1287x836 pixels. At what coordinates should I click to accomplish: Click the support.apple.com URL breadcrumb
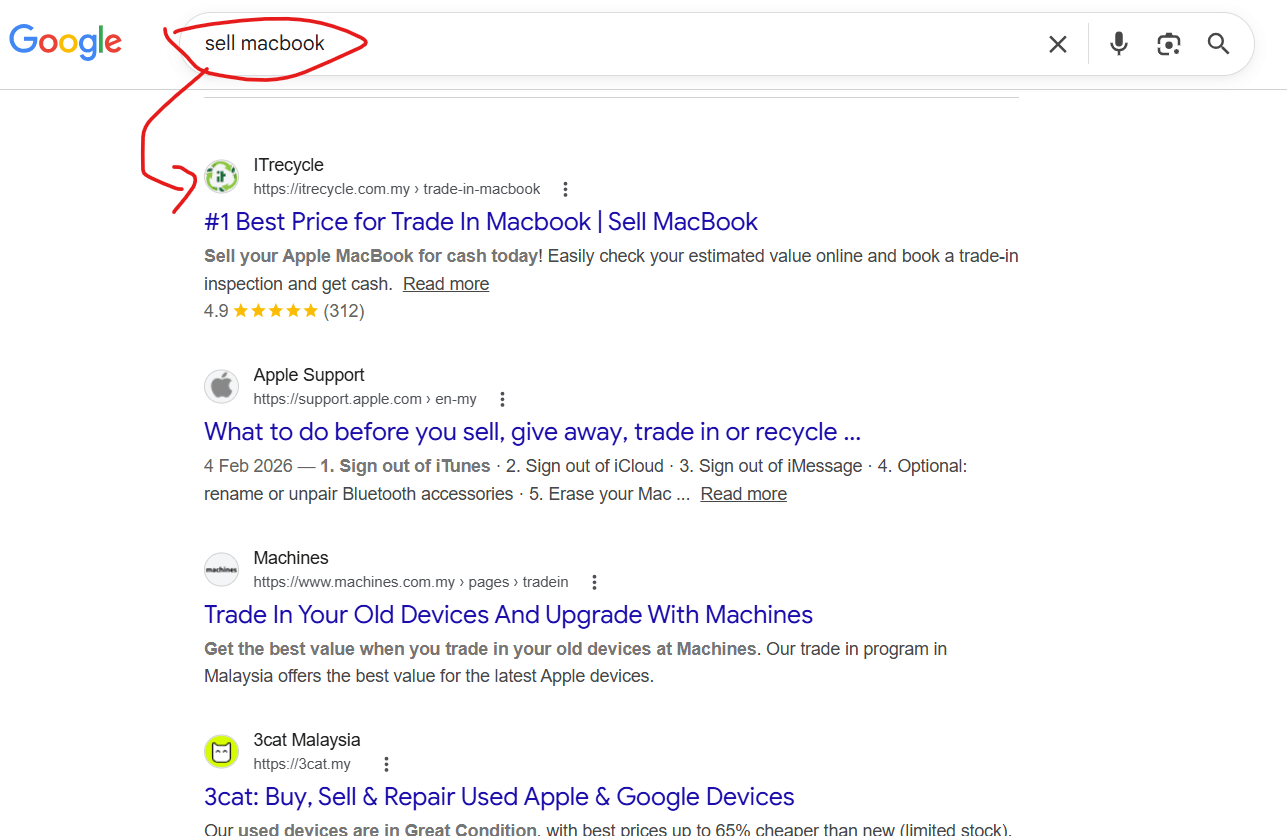pyautogui.click(x=365, y=399)
